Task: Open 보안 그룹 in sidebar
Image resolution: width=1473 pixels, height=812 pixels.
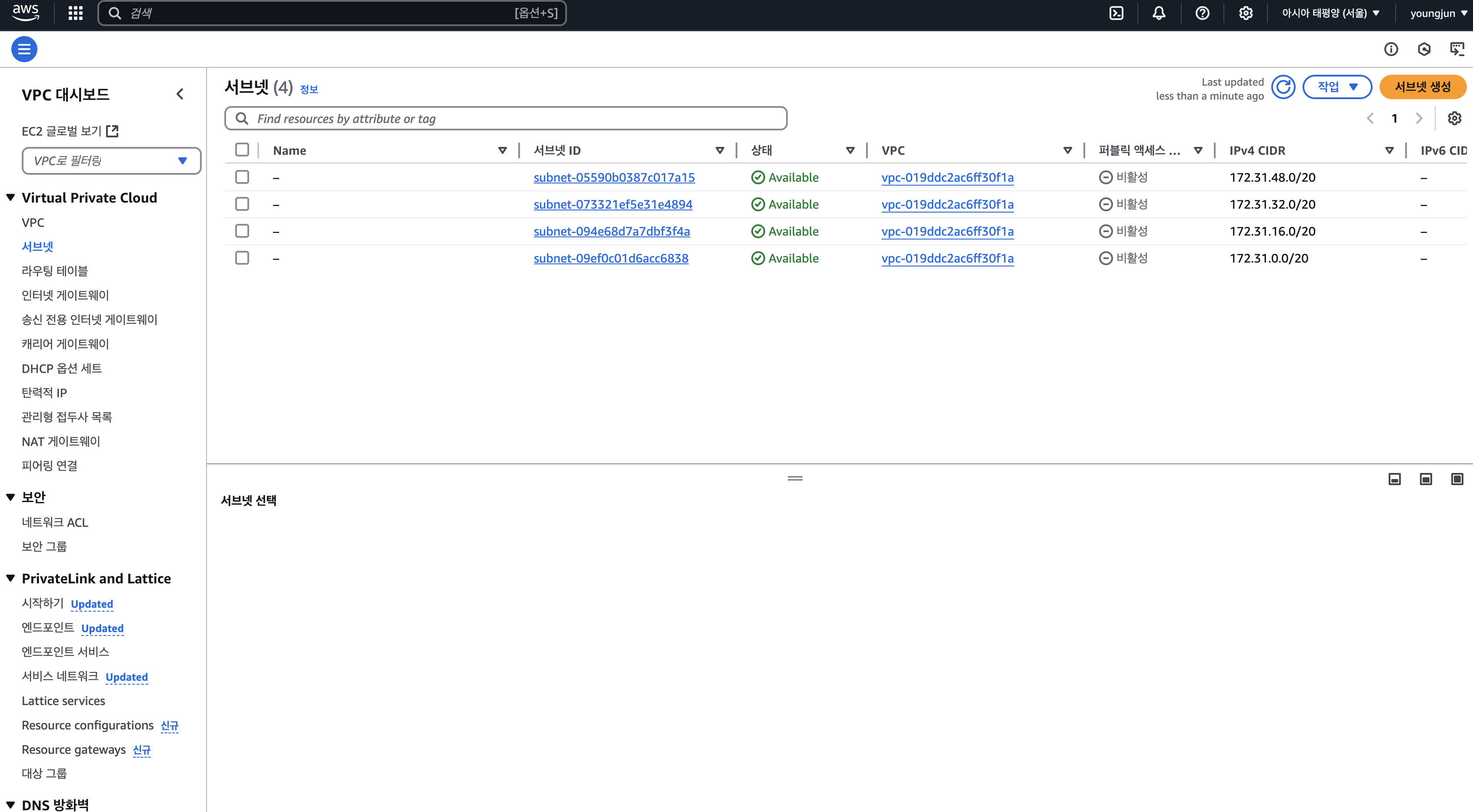Action: point(44,546)
